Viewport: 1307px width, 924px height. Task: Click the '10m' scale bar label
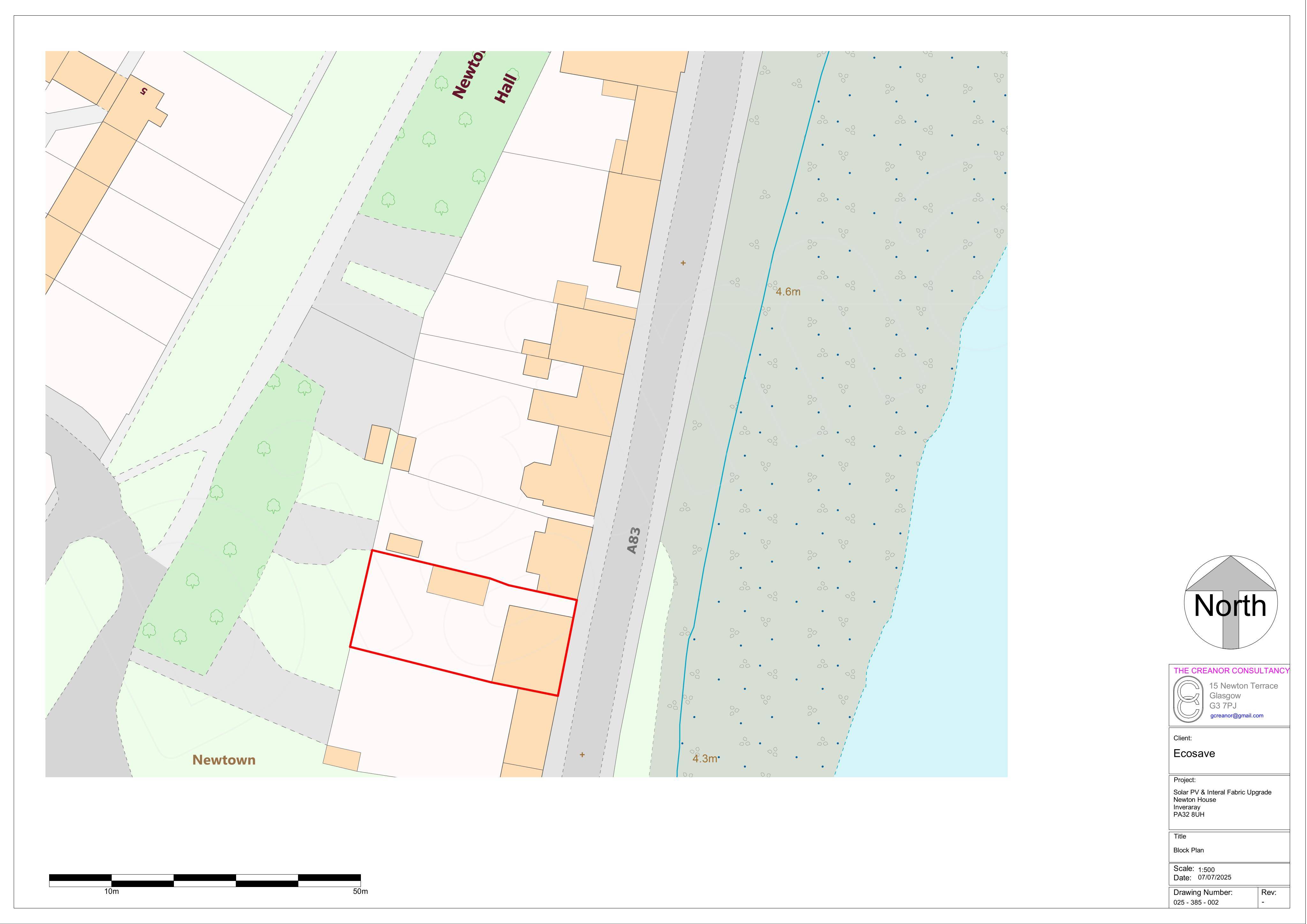pos(112,891)
